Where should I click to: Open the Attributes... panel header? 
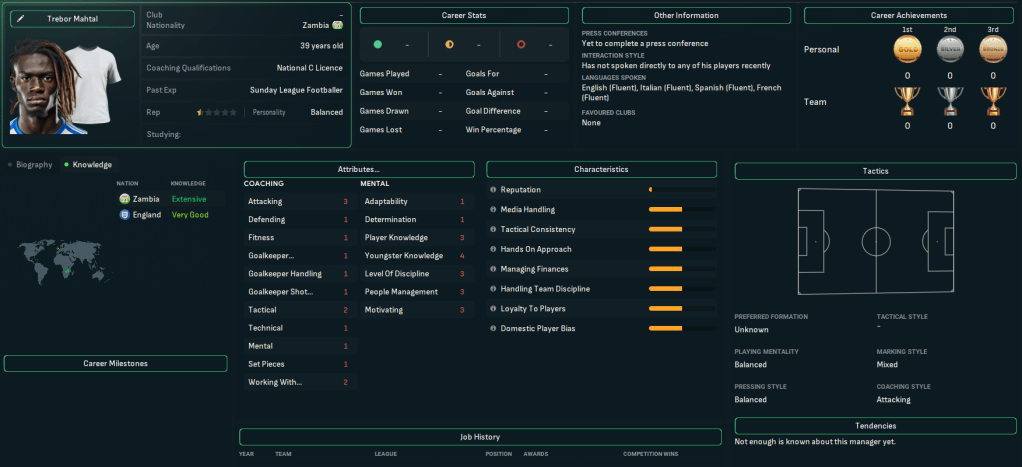click(359, 170)
